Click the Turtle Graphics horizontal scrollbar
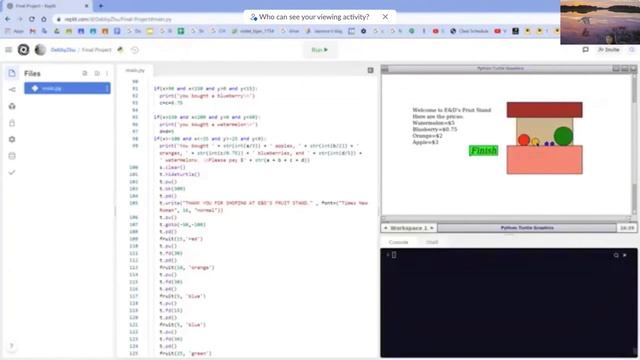The image size is (640, 360). coord(506,218)
